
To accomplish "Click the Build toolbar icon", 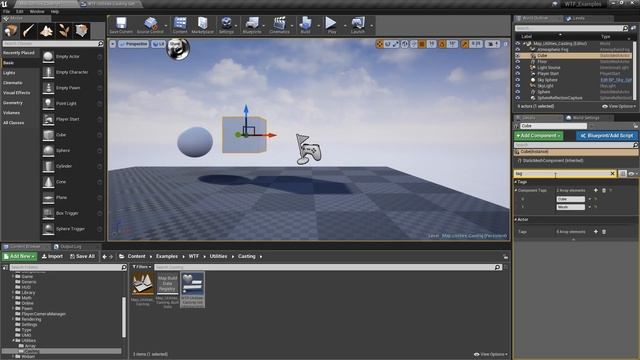I will click(x=305, y=25).
